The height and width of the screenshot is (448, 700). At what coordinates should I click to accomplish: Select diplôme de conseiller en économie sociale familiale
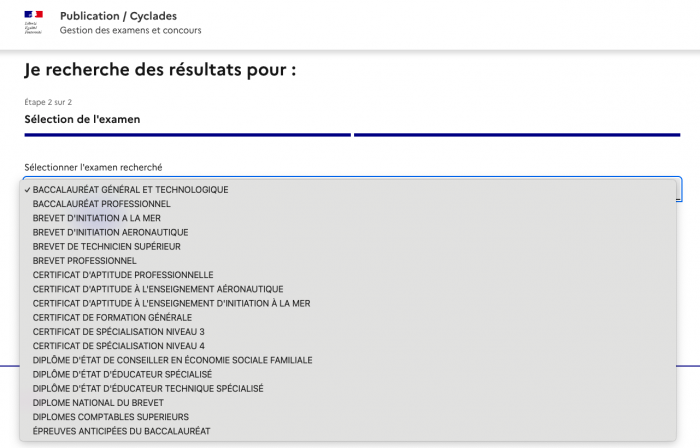[x=348, y=360]
